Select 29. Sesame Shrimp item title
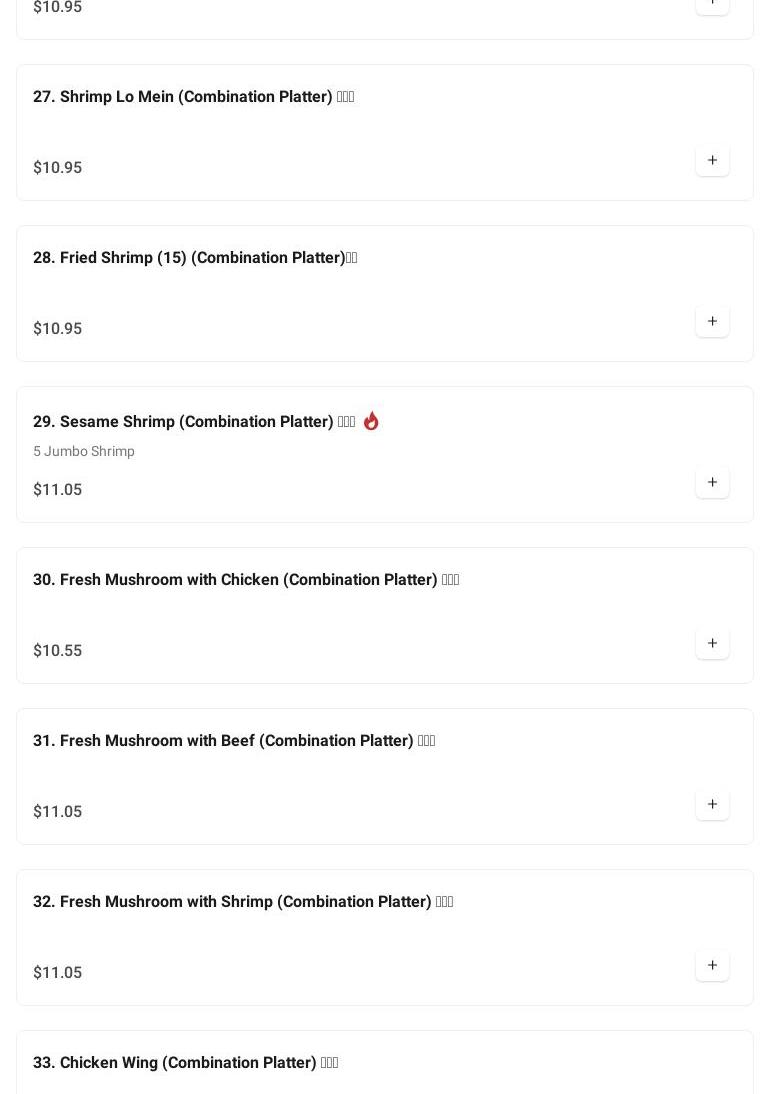This screenshot has height=1094, width=770. [x=194, y=422]
